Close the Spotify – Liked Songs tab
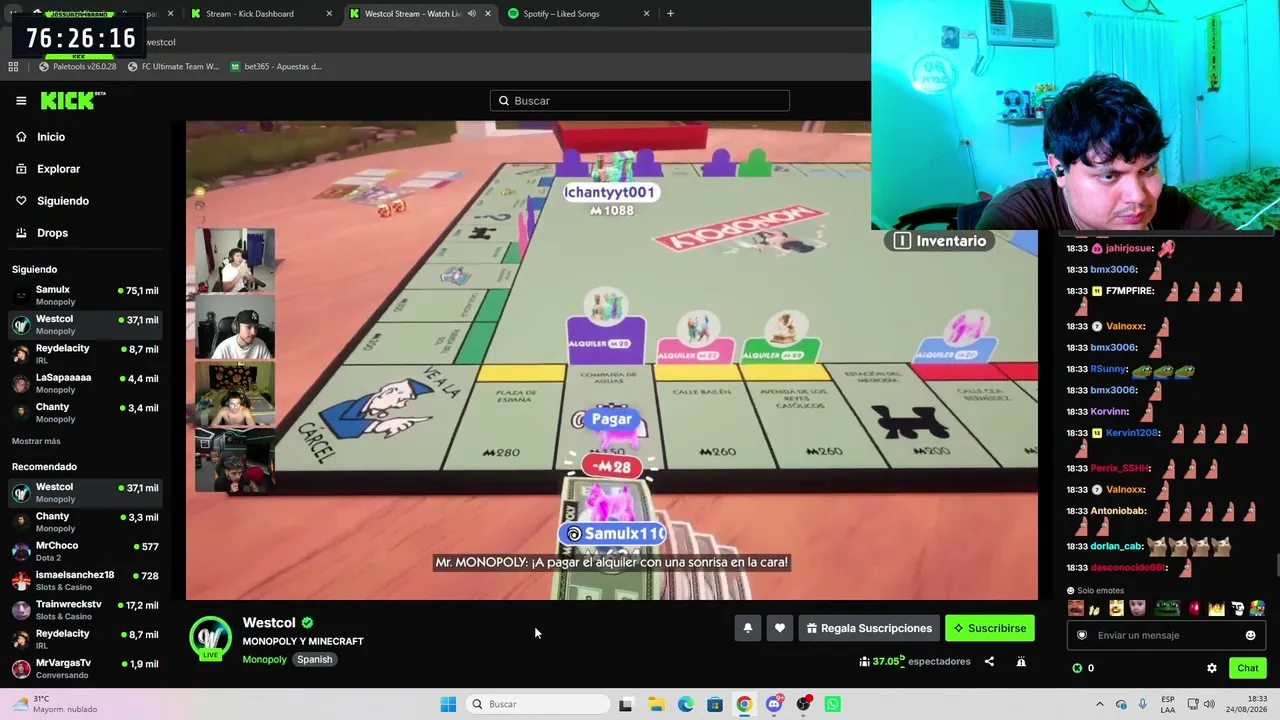This screenshot has width=1280, height=720. (646, 14)
